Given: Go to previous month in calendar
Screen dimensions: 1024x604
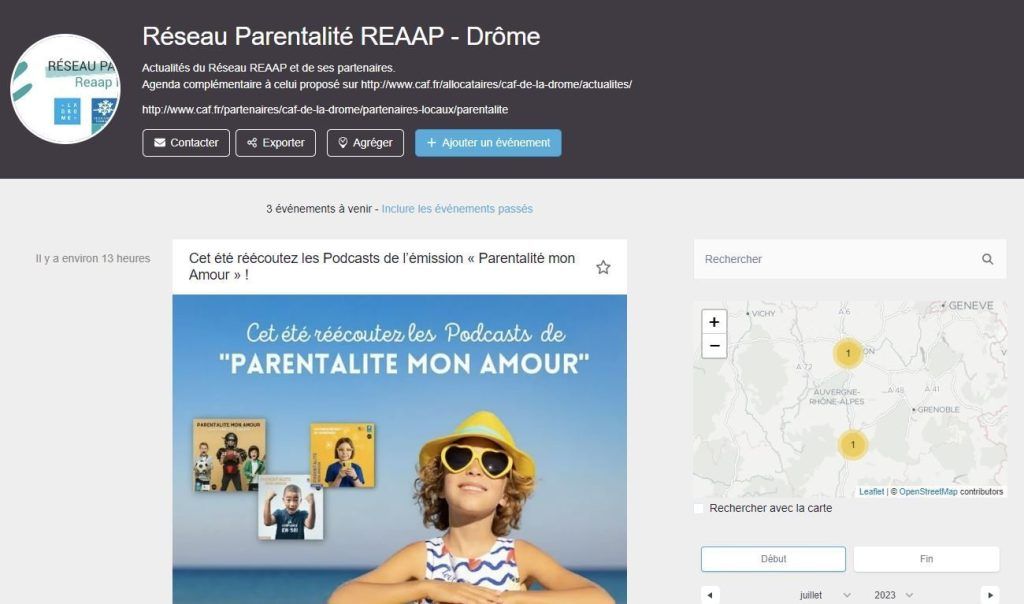Looking at the screenshot, I should click(710, 595).
